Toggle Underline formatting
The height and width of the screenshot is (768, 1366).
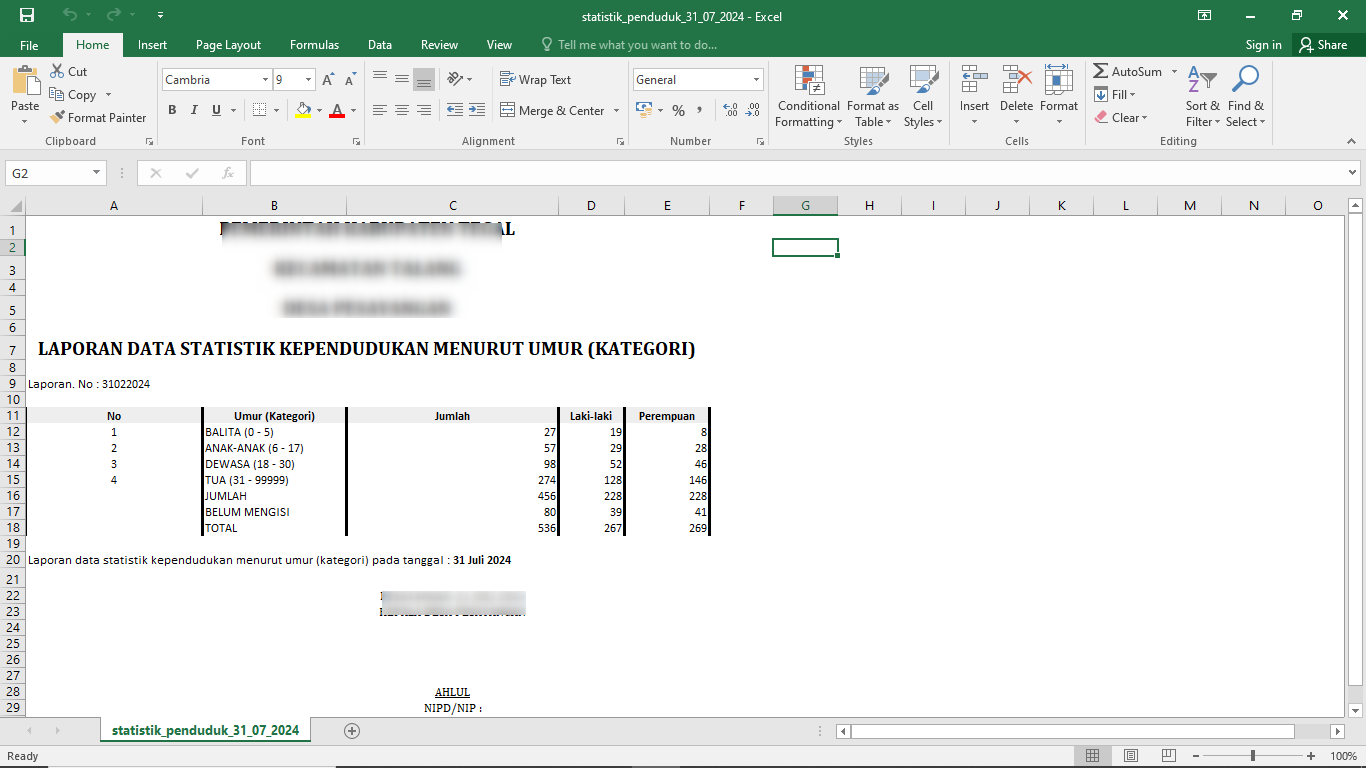coord(216,110)
